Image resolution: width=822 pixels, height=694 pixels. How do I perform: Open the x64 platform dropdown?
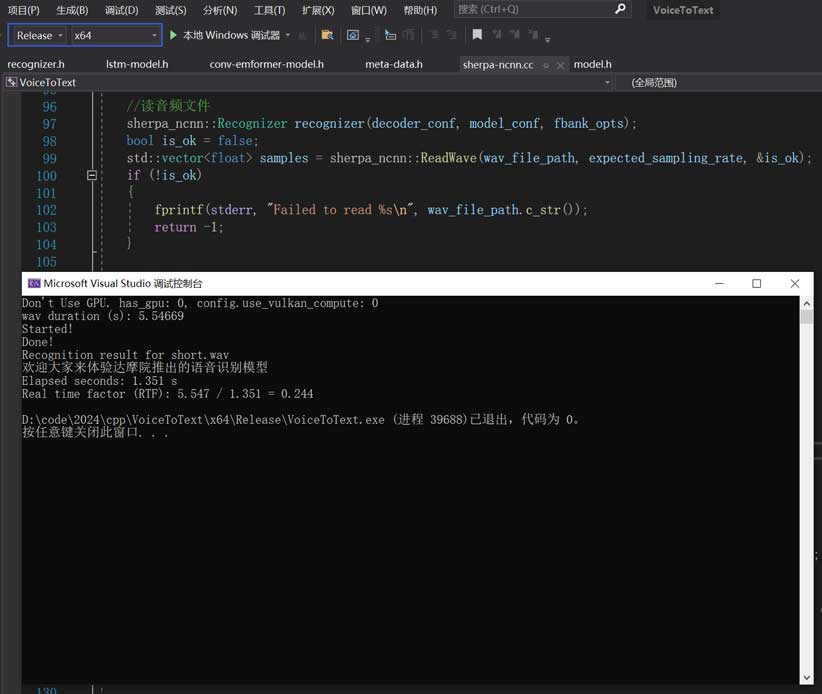click(115, 35)
